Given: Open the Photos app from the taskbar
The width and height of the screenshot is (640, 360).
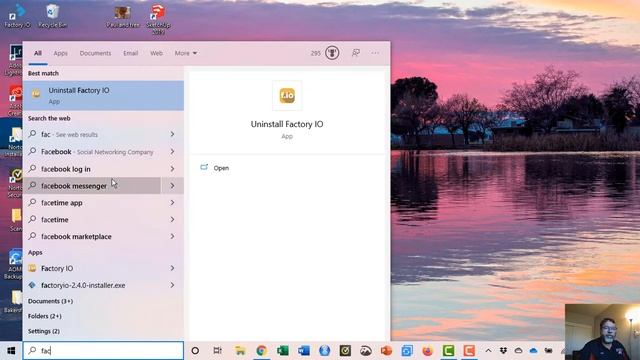Looking at the screenshot, I should click(366, 351).
